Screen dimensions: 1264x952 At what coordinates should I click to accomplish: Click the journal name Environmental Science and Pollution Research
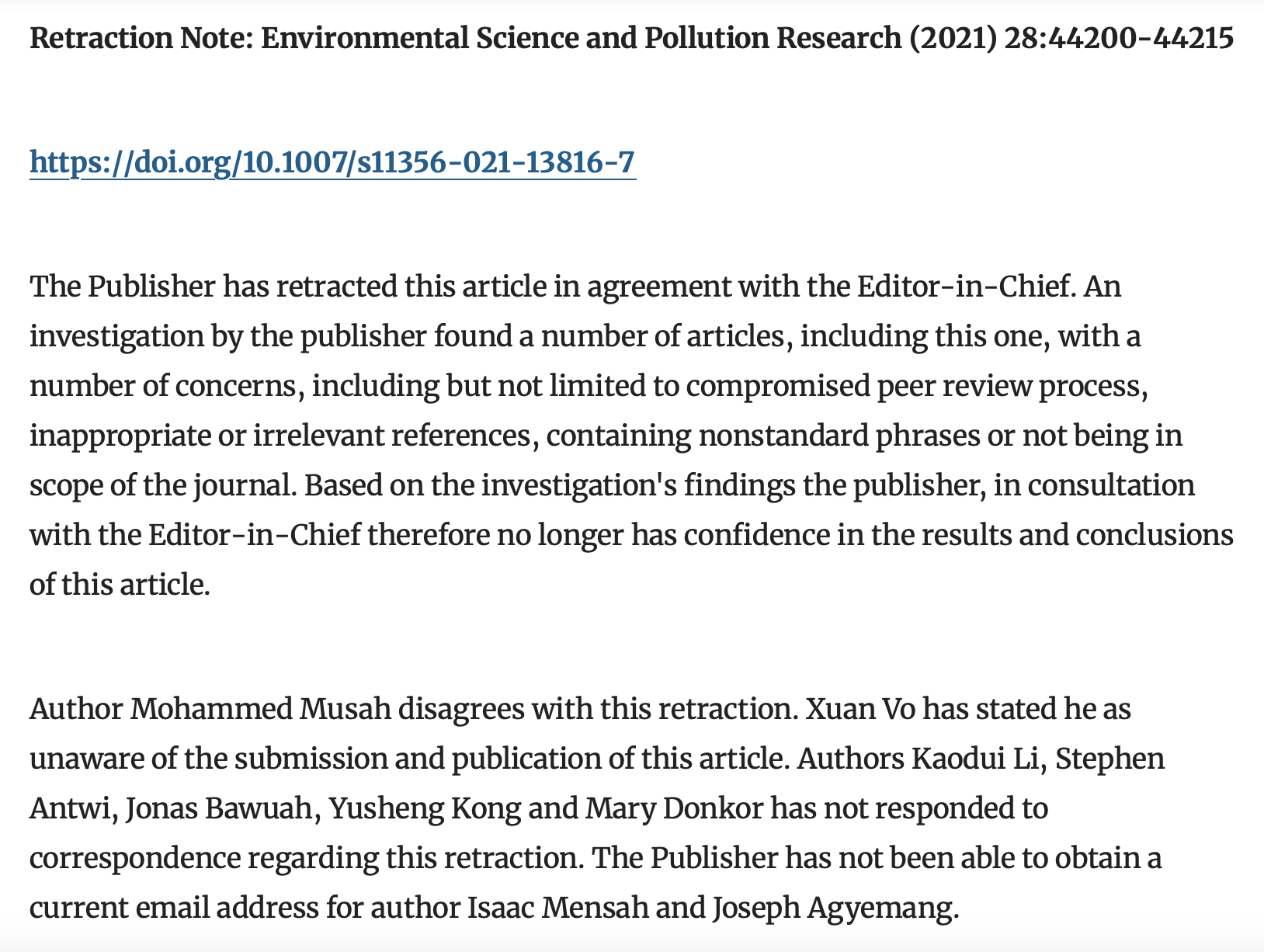[580, 38]
